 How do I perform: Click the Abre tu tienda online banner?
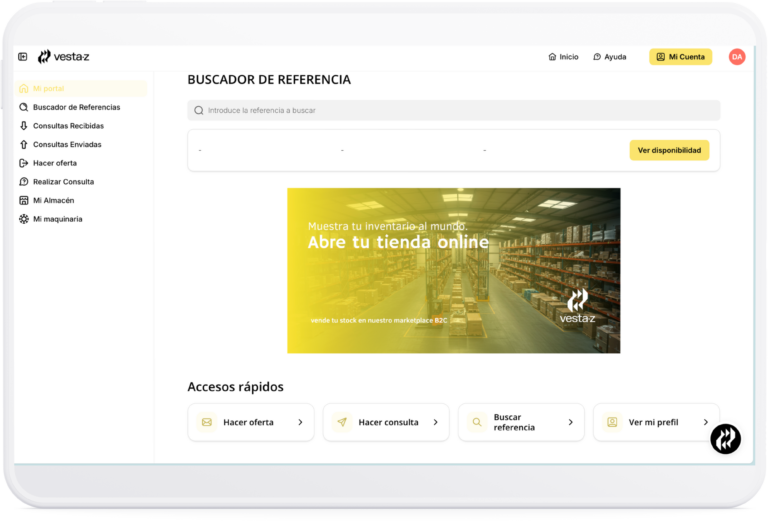coord(453,270)
